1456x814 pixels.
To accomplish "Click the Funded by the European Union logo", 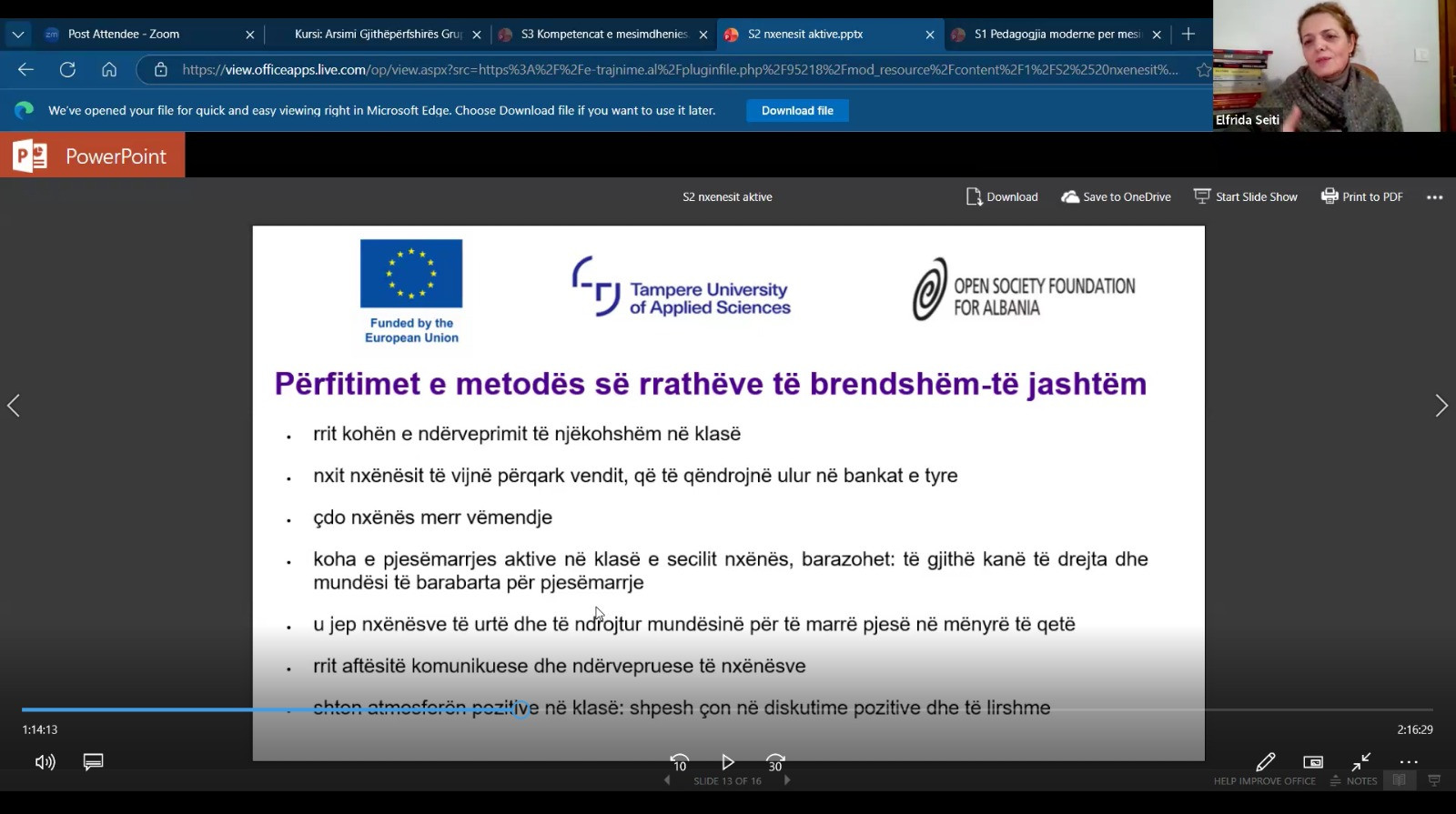I will tap(411, 292).
